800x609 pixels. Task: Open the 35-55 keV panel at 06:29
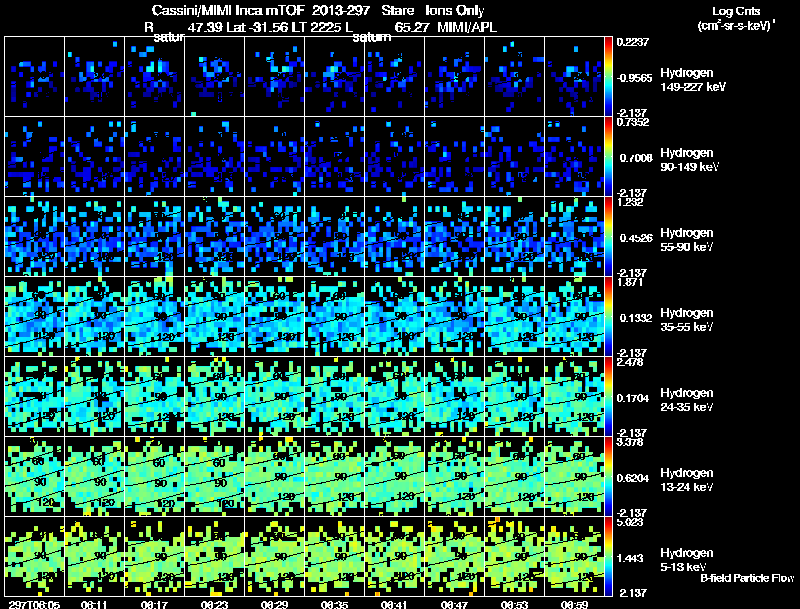275,317
